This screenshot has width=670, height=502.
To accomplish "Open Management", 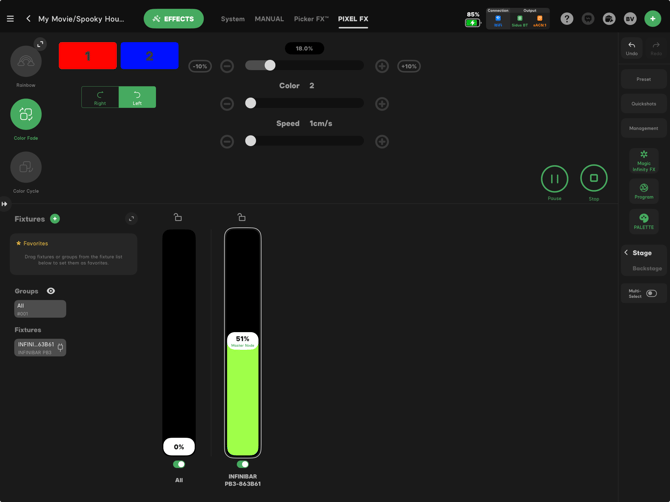I will 644,128.
